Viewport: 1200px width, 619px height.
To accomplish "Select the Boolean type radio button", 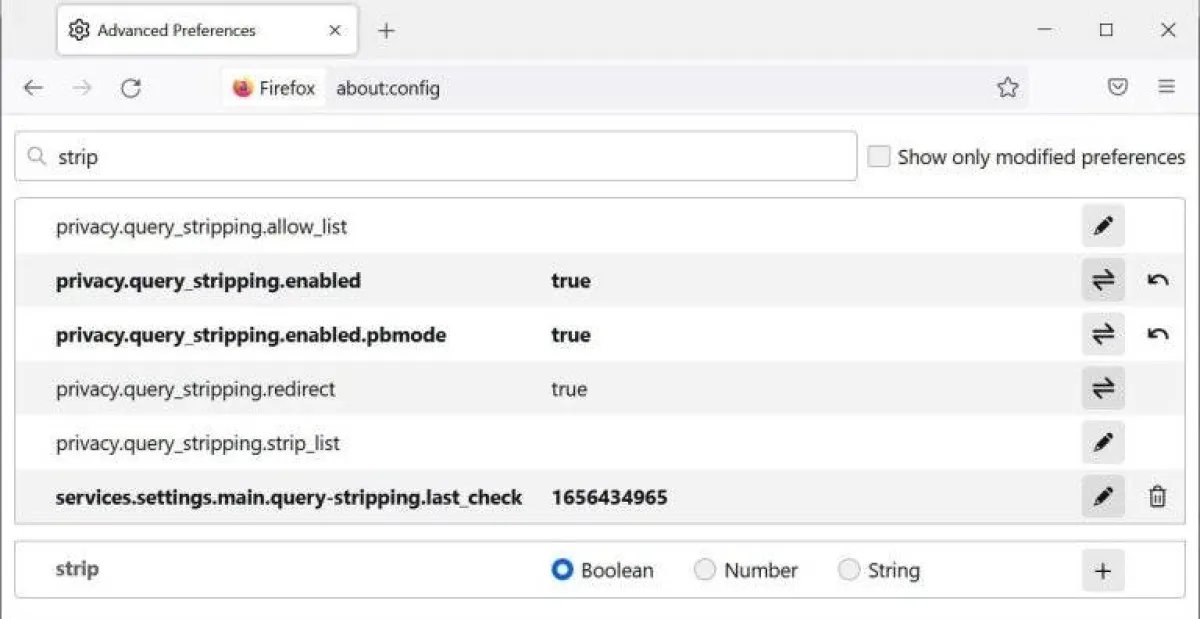I will click(563, 570).
